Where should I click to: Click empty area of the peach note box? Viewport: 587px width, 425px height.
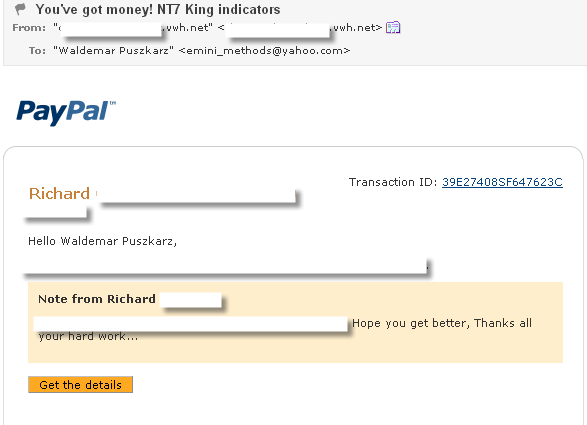[374, 350]
